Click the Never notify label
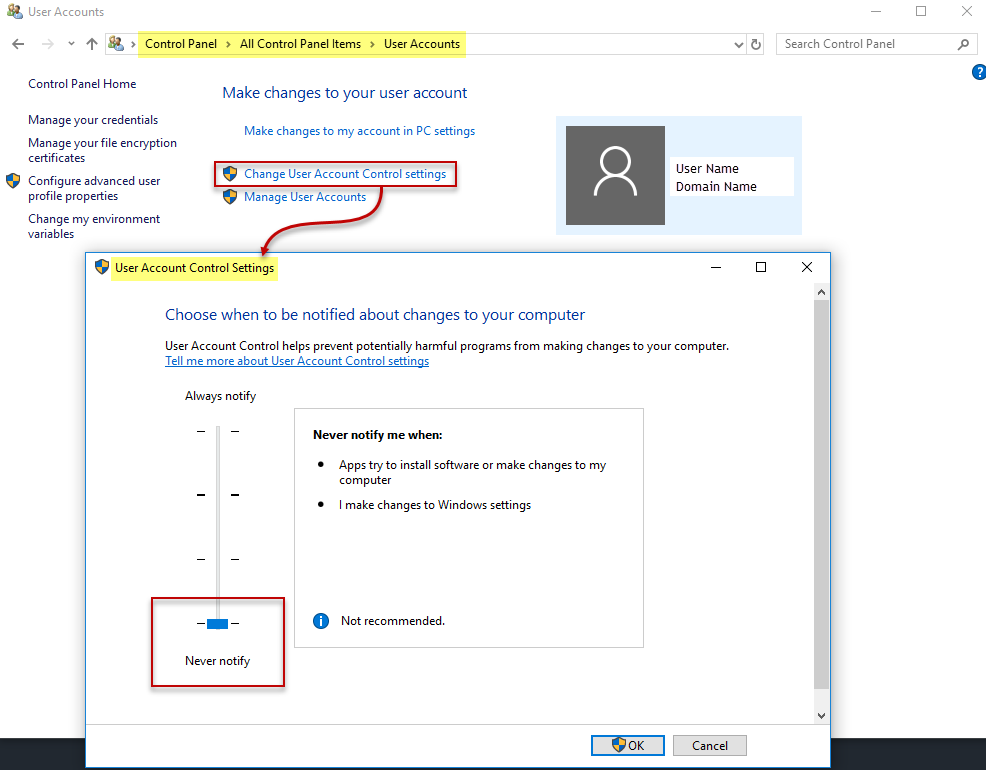This screenshot has height=770, width=986. tap(218, 661)
